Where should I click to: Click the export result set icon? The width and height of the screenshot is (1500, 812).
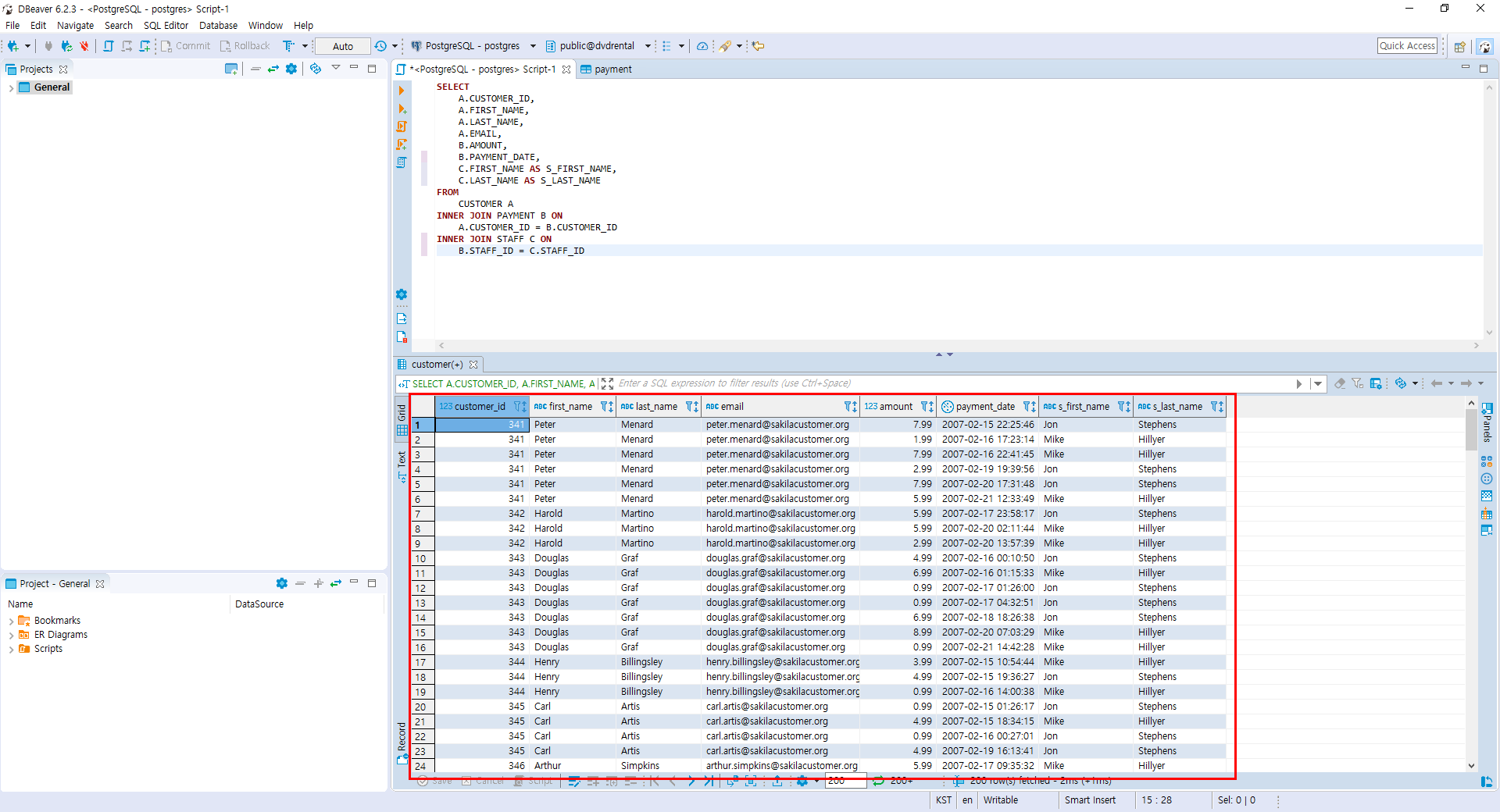tap(777, 781)
